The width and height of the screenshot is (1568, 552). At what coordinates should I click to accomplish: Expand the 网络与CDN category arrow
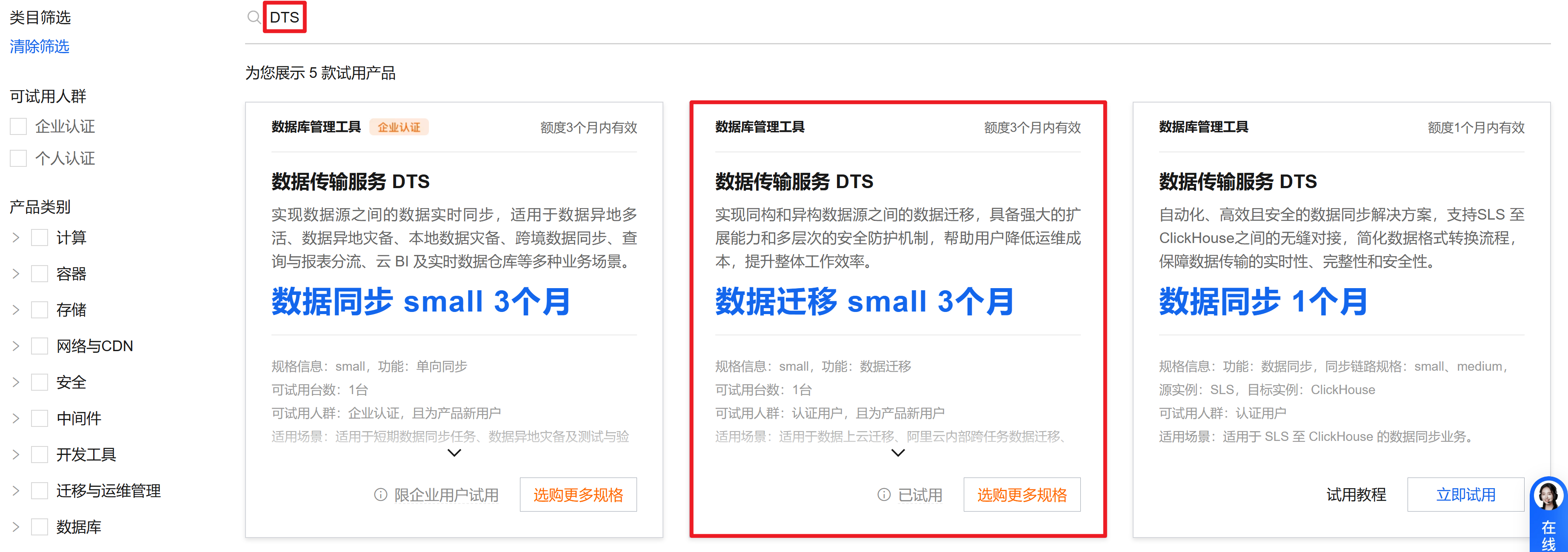(x=16, y=346)
